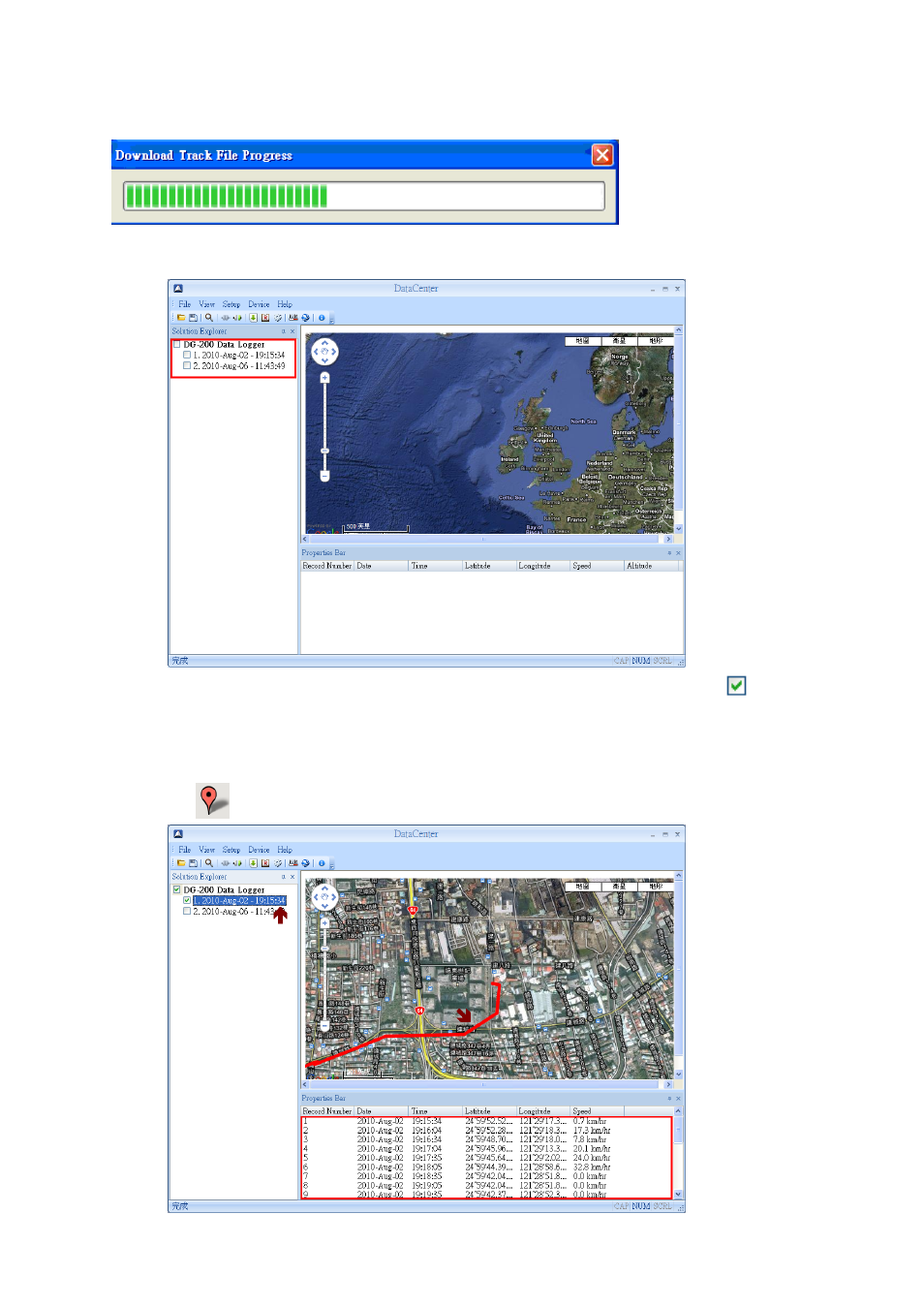Click Open folder icon in lower DataCenter toolbar
Image resolution: width=924 pixels, height=1308 pixels.
point(181,862)
